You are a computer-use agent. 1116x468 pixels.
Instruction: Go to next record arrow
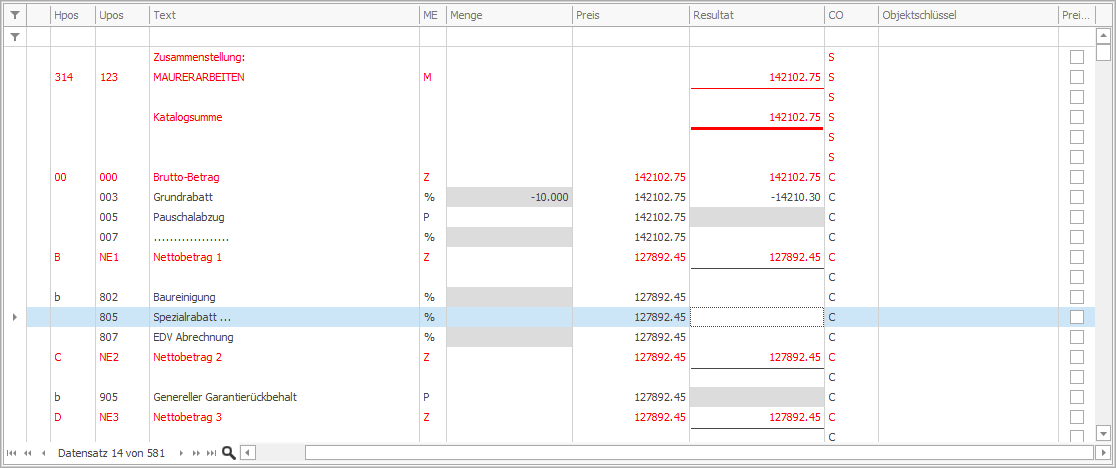181,452
